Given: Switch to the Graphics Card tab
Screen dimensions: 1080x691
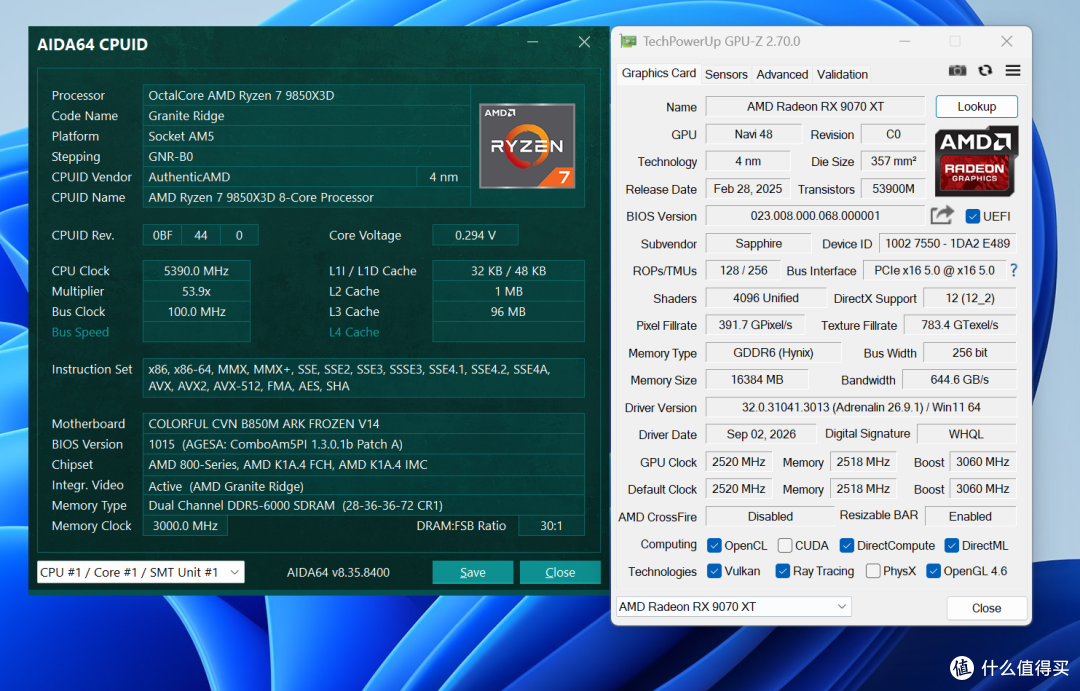Looking at the screenshot, I should coord(658,73).
